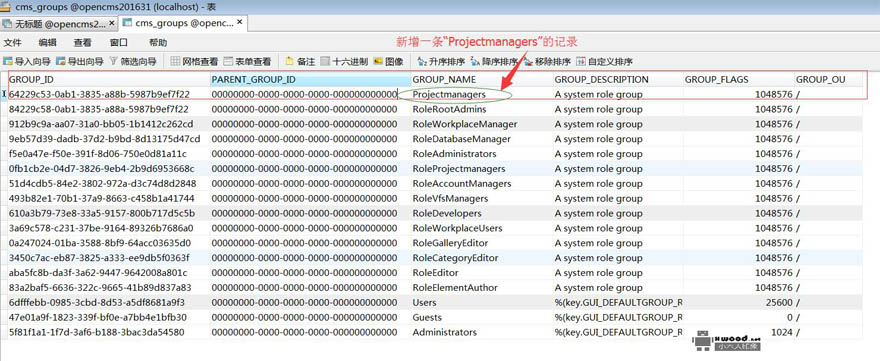Select the RoleRootAdmins cell
Viewport: 880px width, 361px height.
click(482, 109)
